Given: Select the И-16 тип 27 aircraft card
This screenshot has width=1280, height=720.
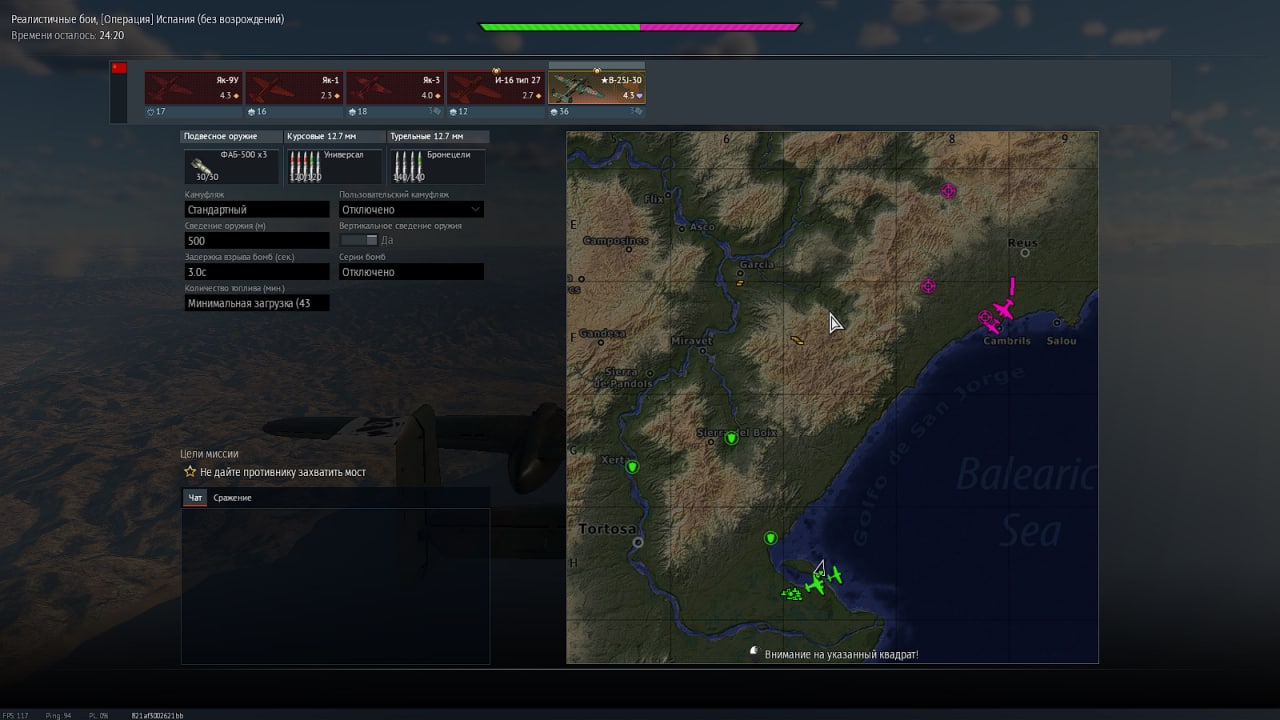Looking at the screenshot, I should tap(497, 87).
